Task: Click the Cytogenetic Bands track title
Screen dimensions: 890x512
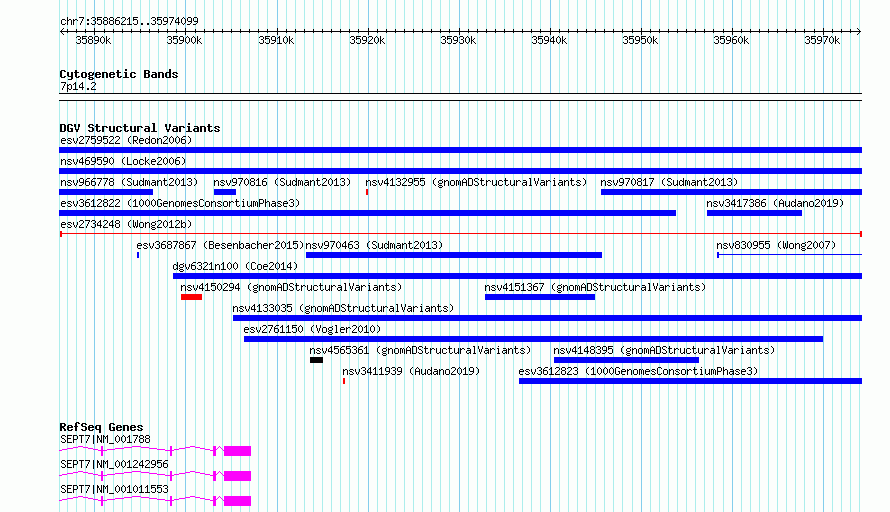Action: pos(119,74)
